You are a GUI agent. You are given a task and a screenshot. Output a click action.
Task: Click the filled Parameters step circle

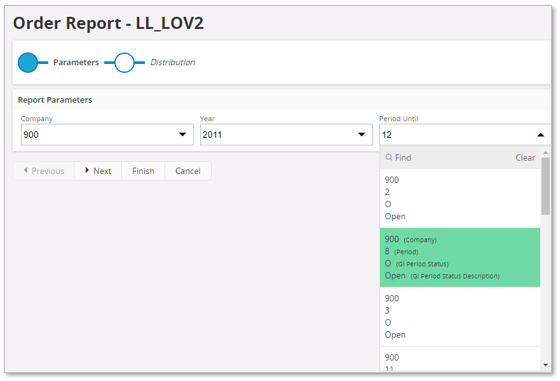[x=28, y=62]
